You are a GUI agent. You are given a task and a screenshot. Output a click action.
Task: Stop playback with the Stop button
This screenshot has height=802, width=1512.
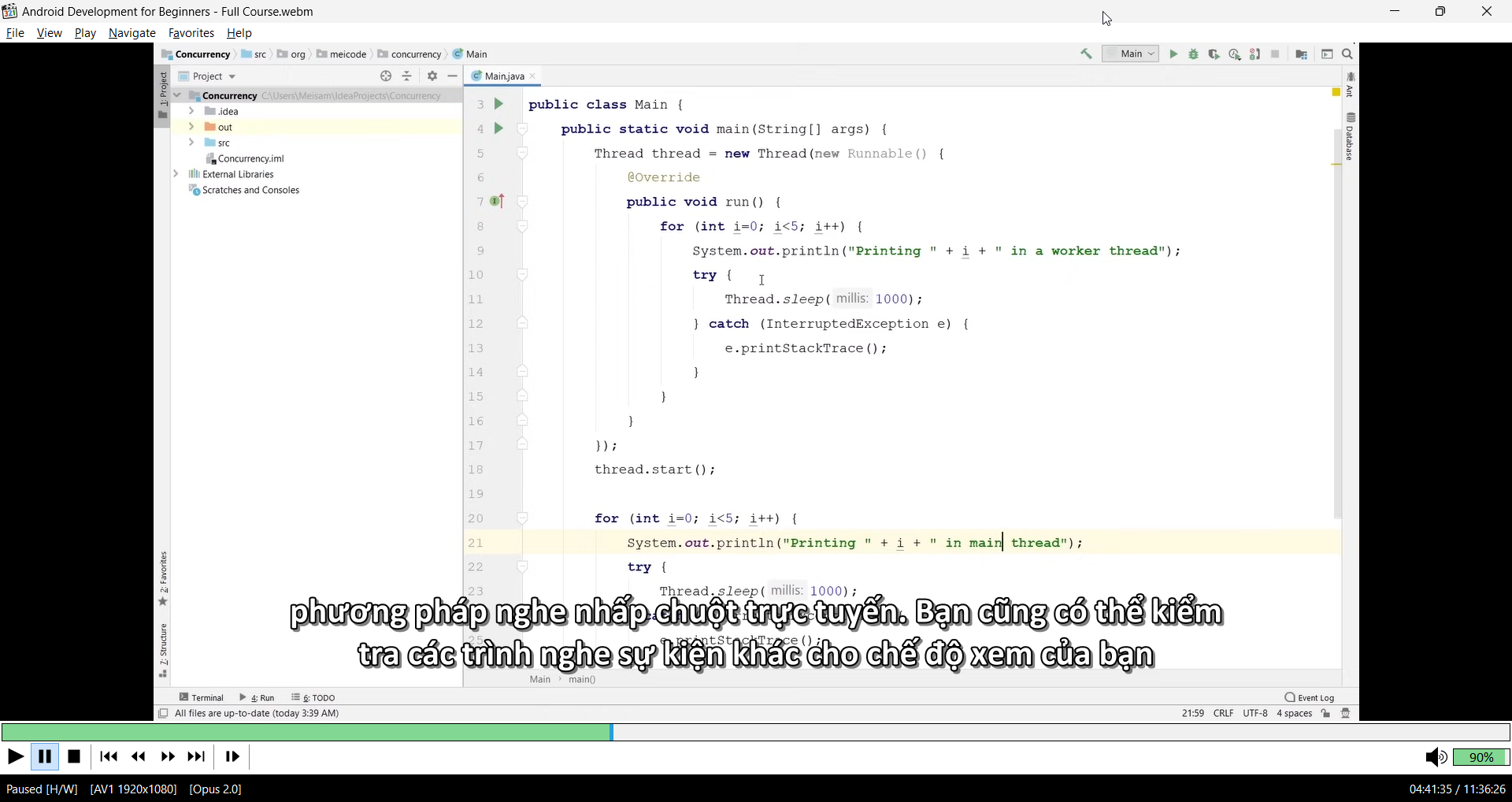tap(75, 757)
